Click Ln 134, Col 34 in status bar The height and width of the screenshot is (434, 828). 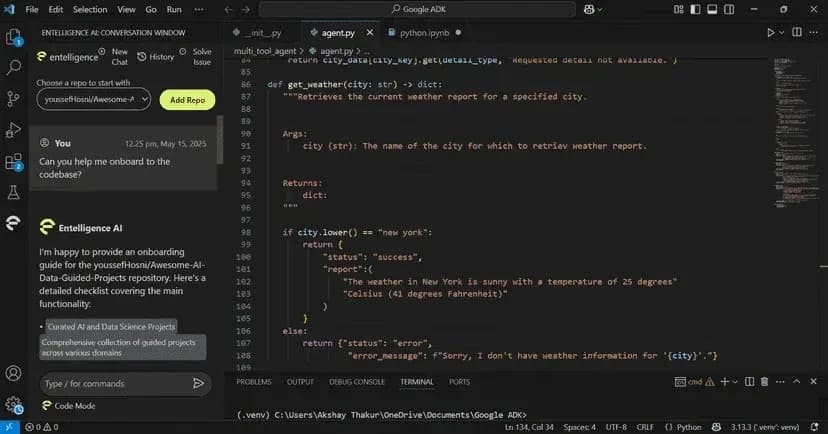coord(529,427)
